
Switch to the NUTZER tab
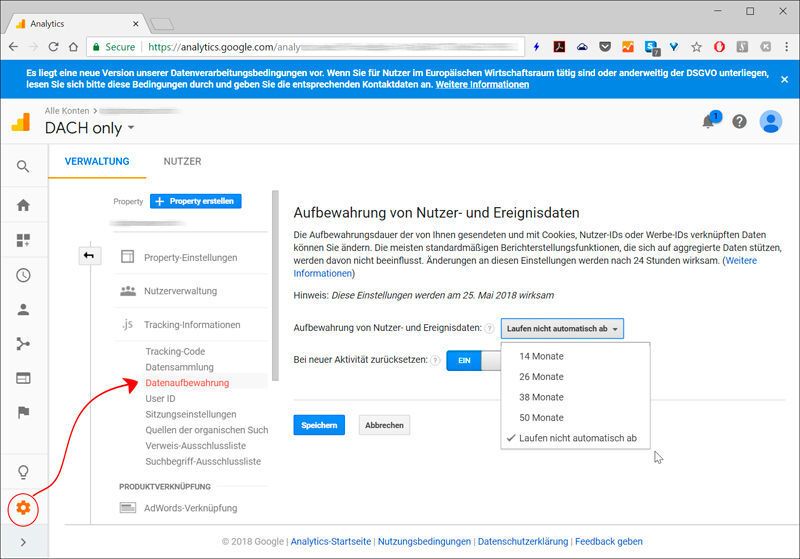182,162
